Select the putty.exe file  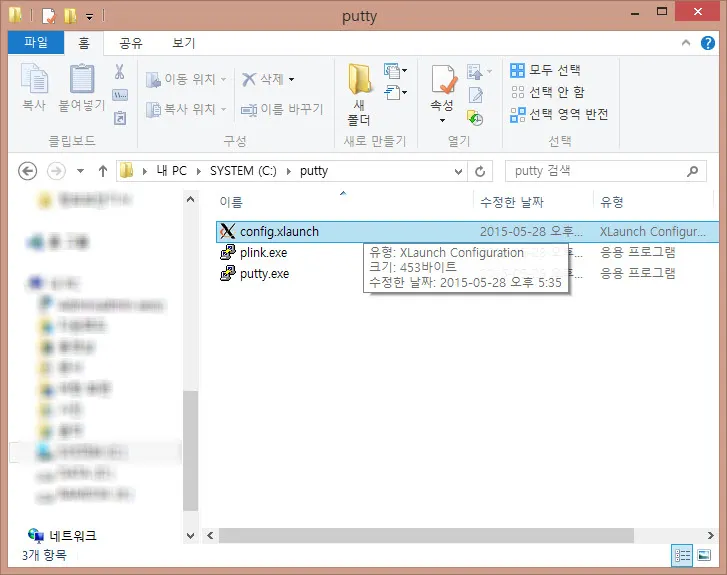point(264,274)
